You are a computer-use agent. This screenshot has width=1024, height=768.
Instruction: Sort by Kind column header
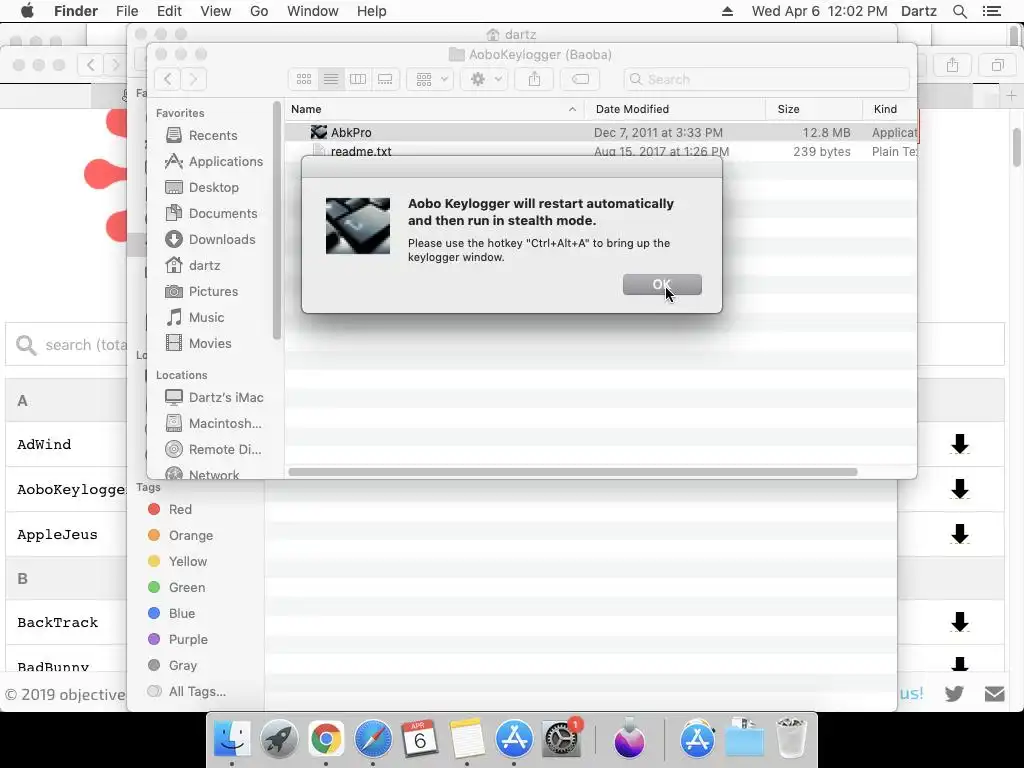click(x=889, y=109)
